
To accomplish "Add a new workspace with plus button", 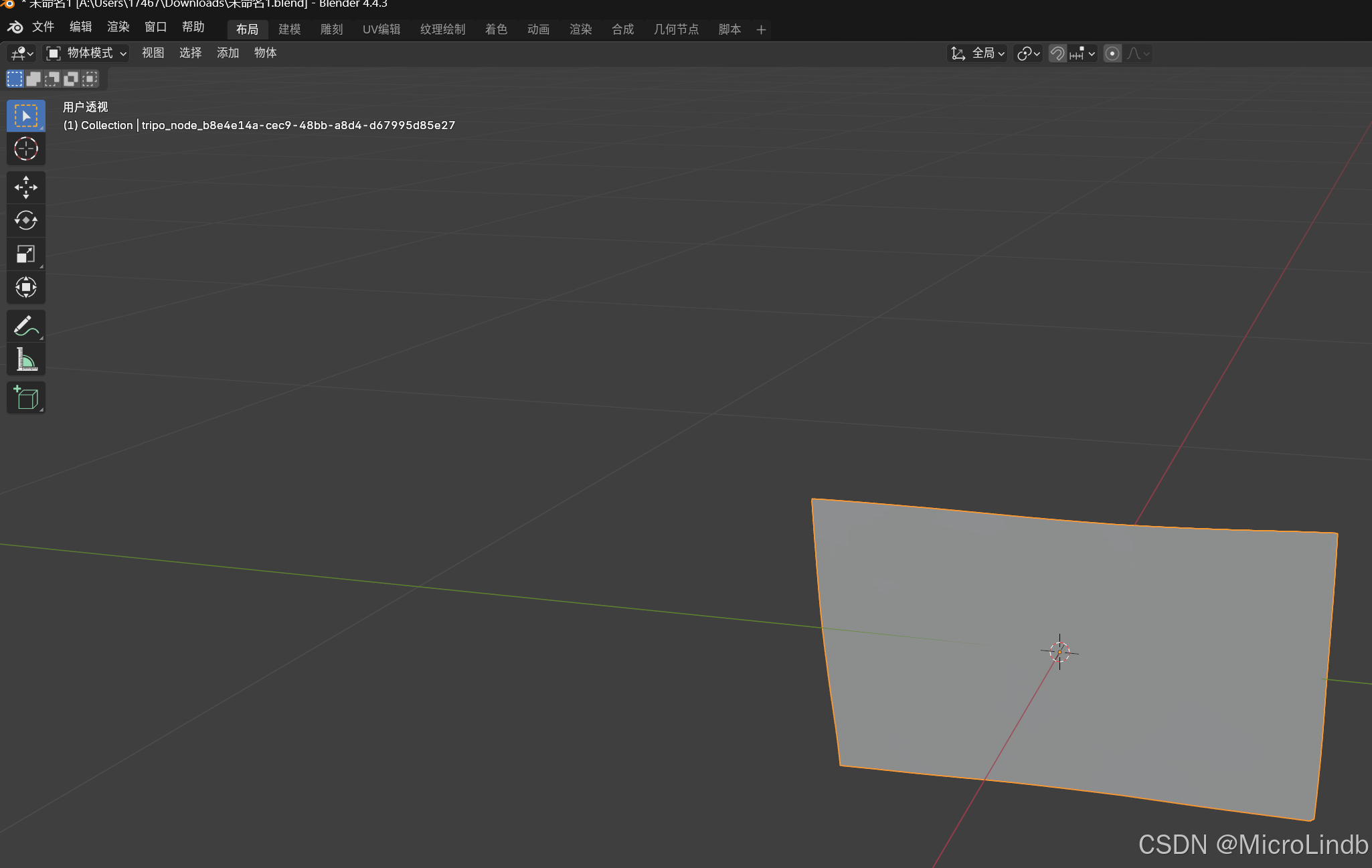I will (x=761, y=29).
